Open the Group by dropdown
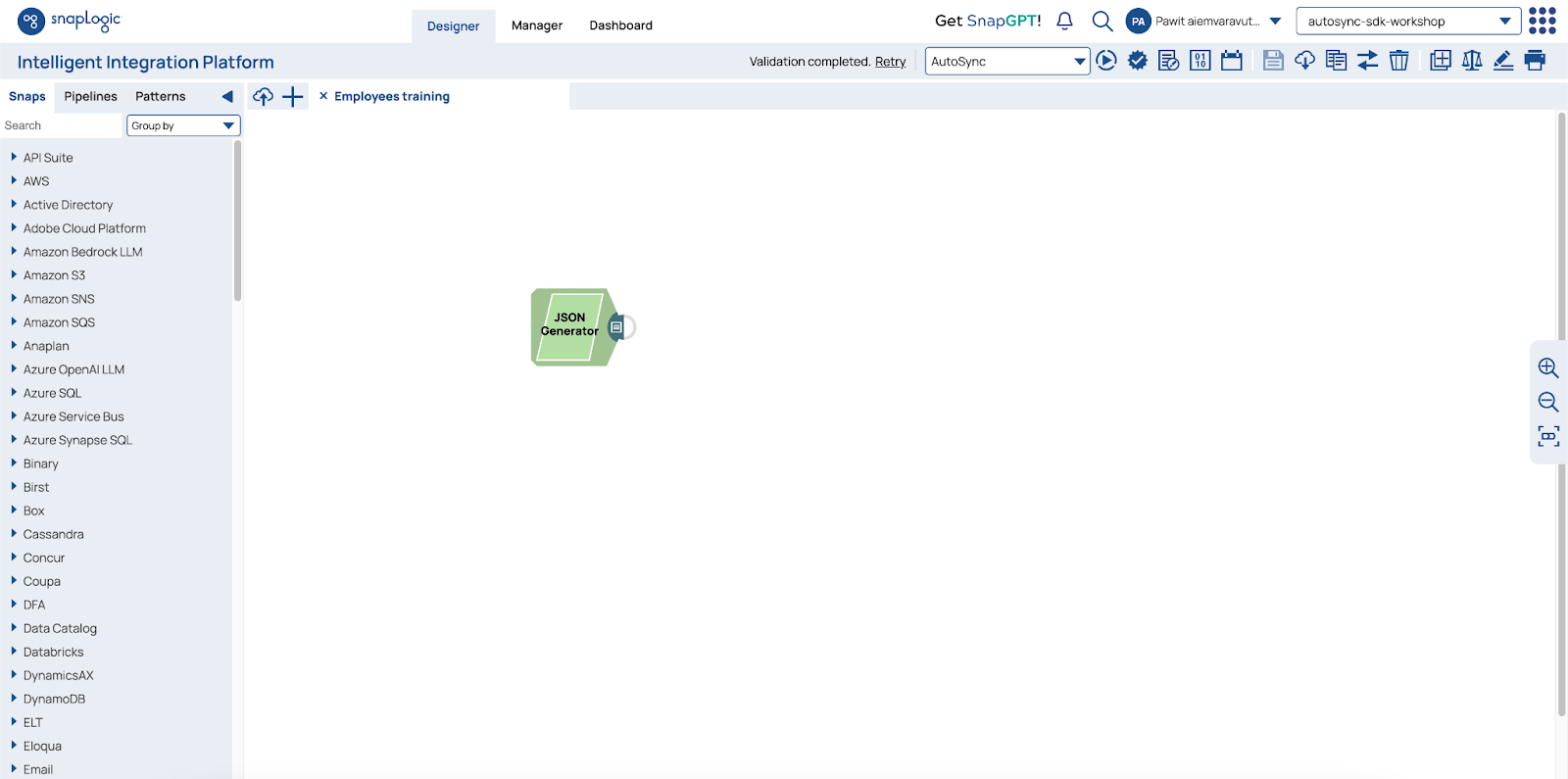The image size is (1568, 779). pos(183,125)
